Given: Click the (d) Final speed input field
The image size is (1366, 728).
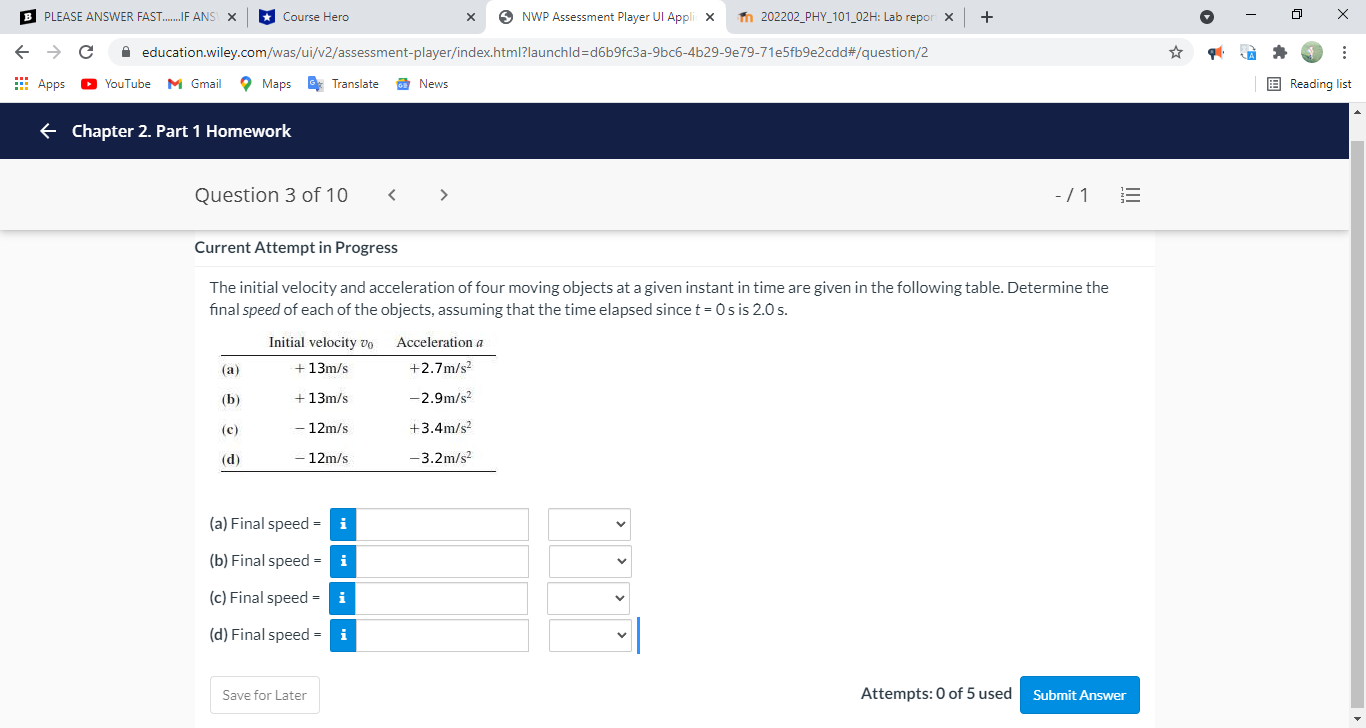Looking at the screenshot, I should 442,635.
